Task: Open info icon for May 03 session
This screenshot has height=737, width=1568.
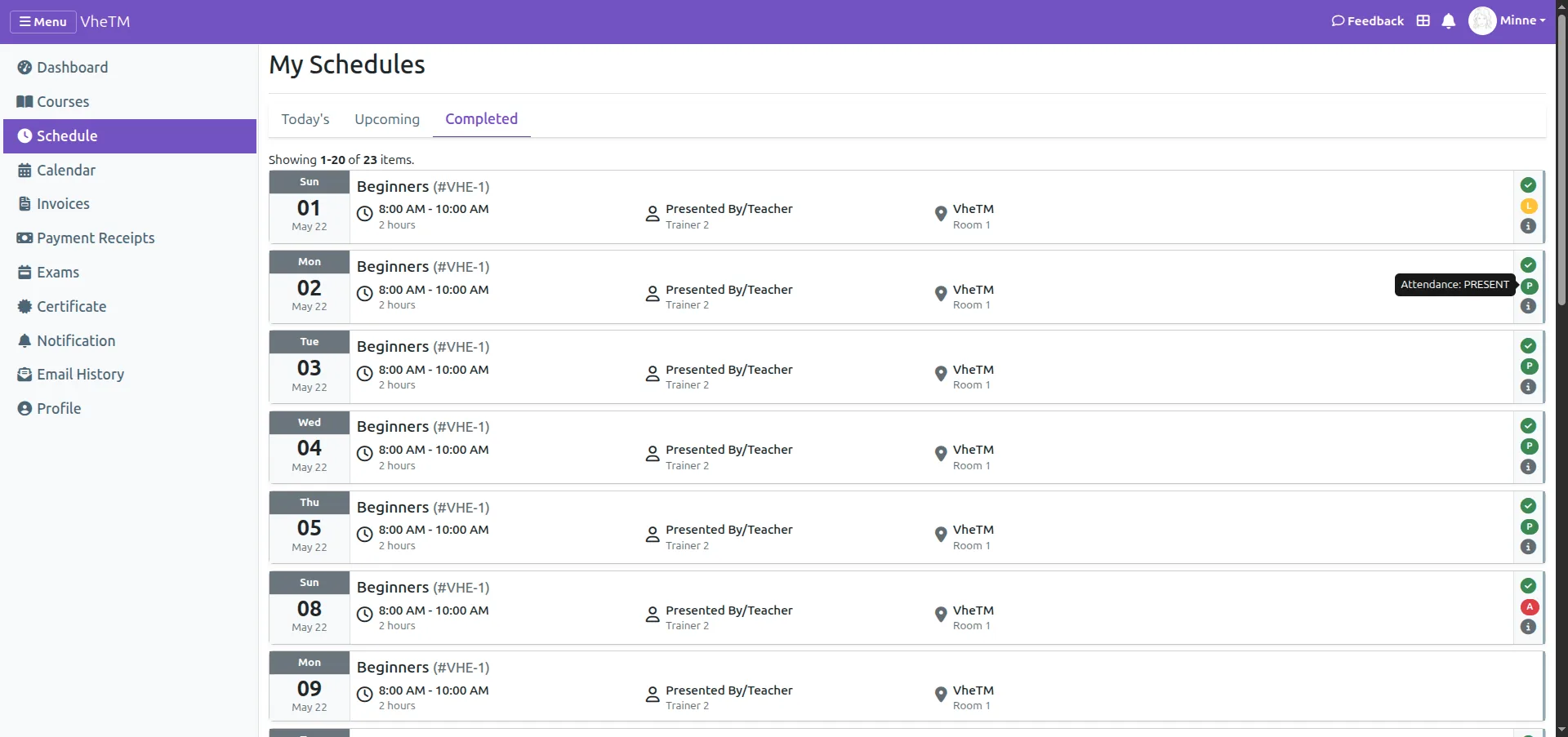Action: pyautogui.click(x=1529, y=387)
